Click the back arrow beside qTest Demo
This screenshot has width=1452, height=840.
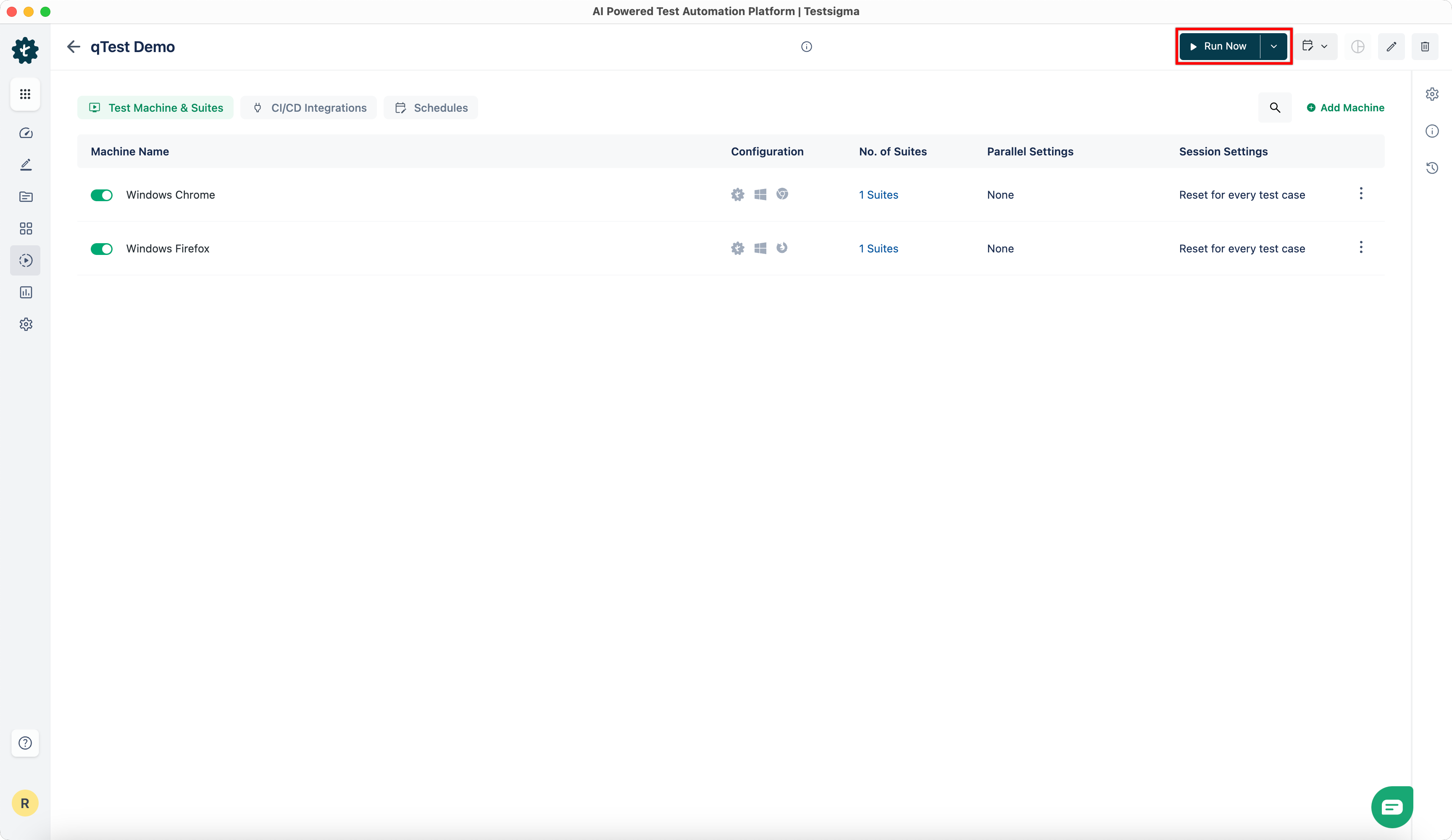[73, 47]
